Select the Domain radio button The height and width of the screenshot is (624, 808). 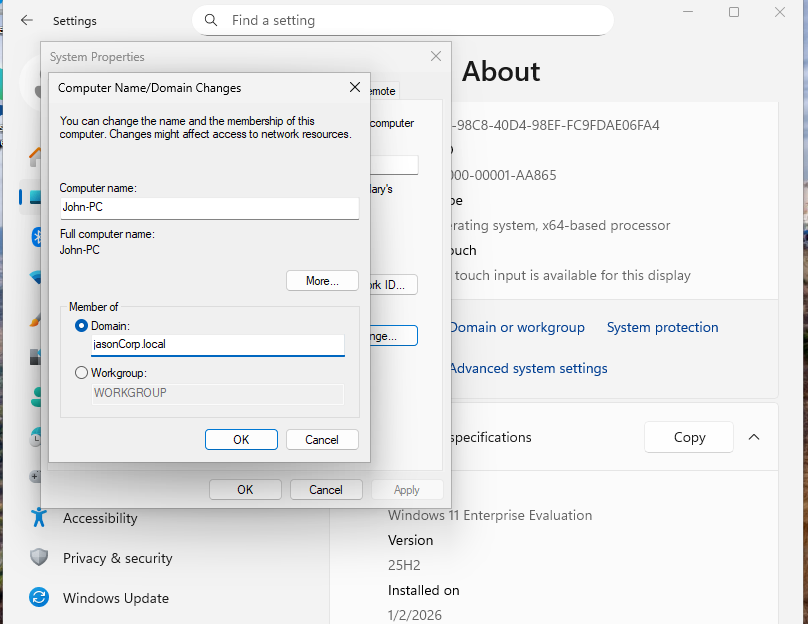[82, 326]
